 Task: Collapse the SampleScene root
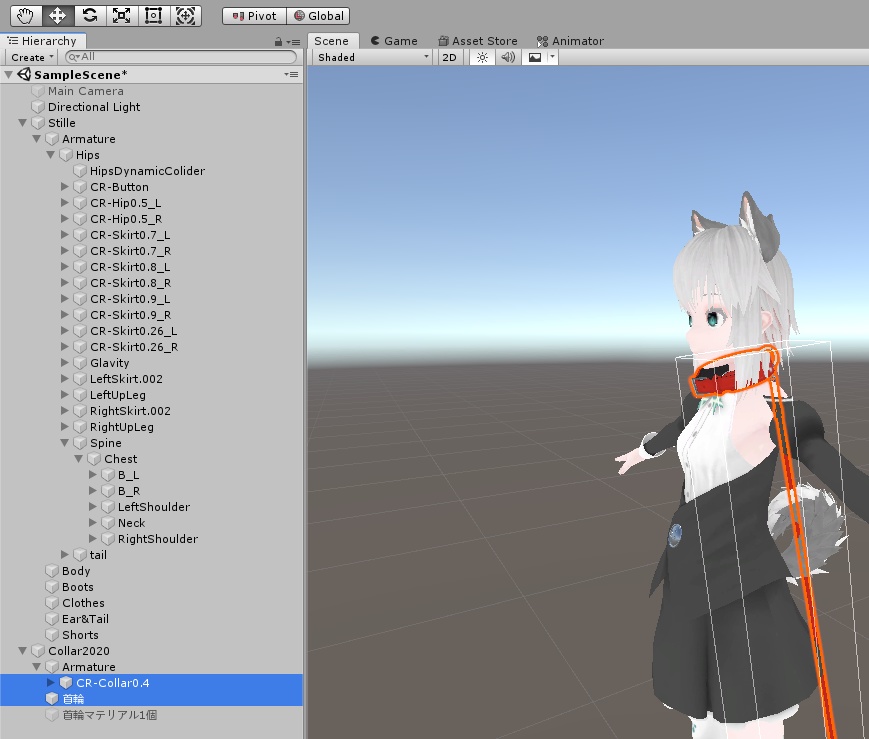coord(9,74)
